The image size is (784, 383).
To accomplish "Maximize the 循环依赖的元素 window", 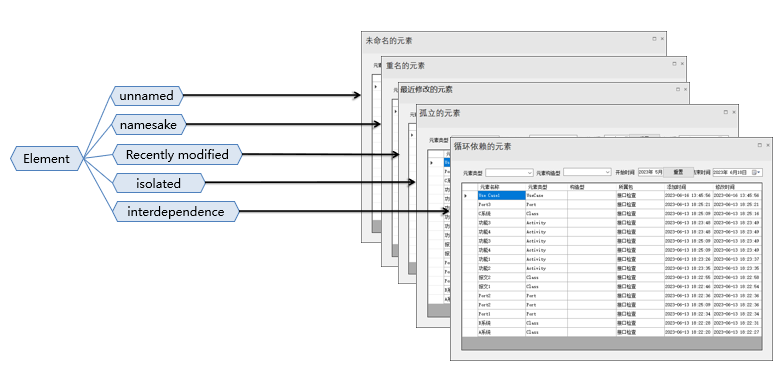I will click(760, 145).
